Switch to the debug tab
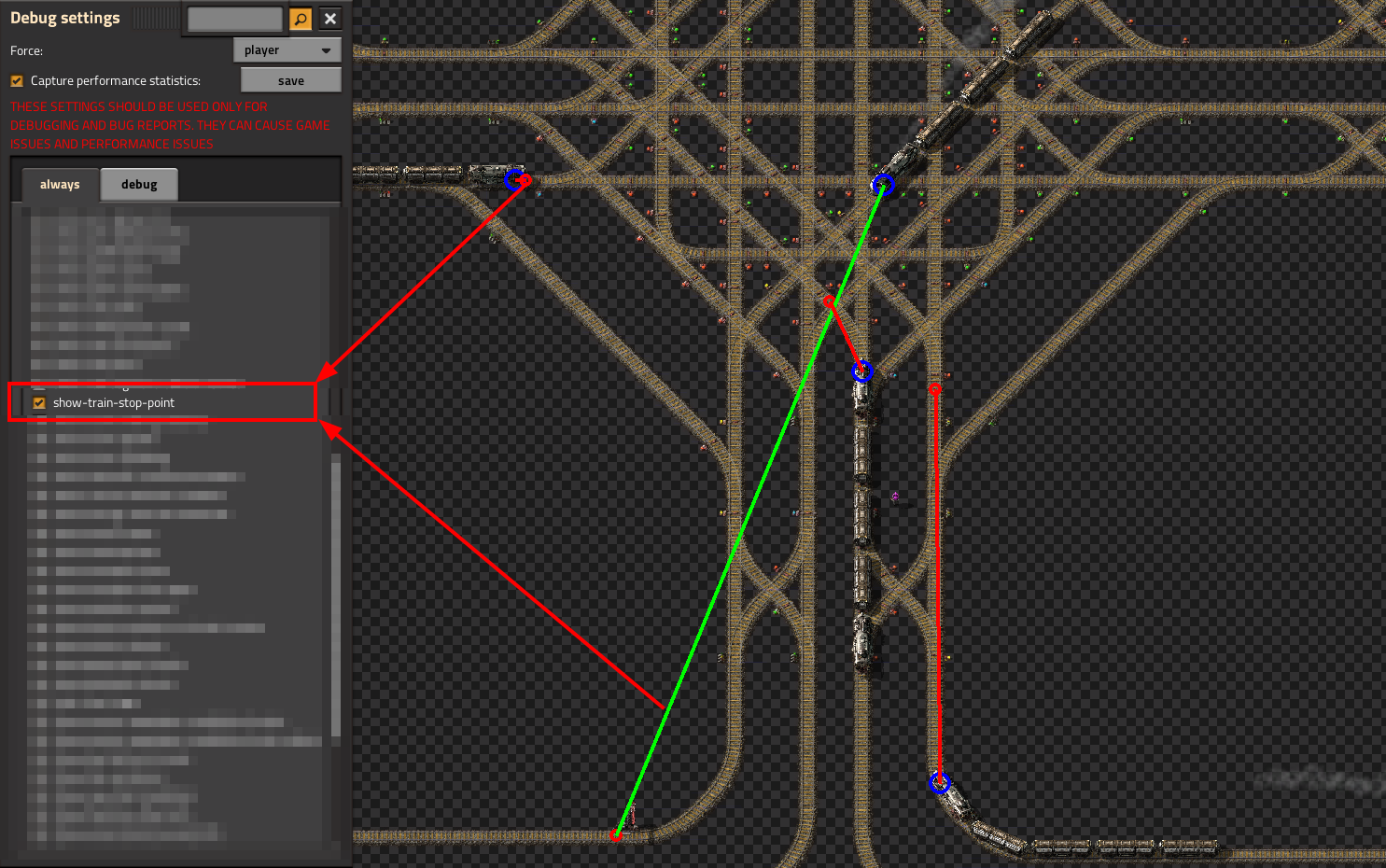Screen dimensions: 1386x868 pyautogui.click(x=139, y=185)
